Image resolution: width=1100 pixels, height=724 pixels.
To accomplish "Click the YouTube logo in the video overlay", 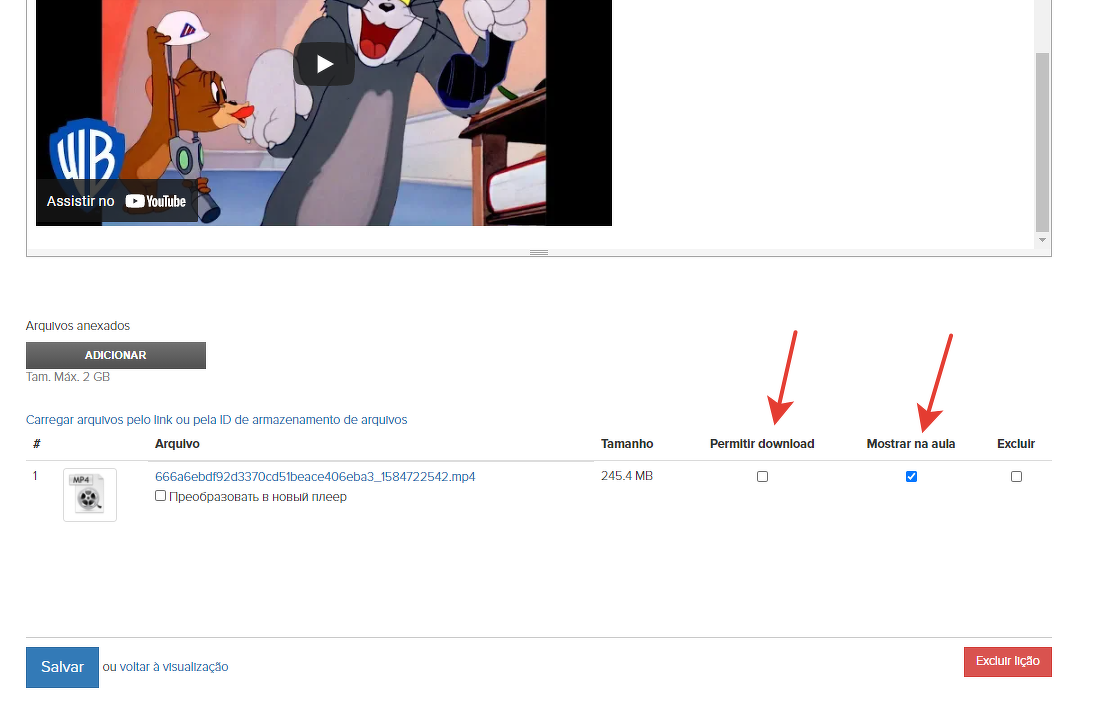I will click(x=156, y=201).
